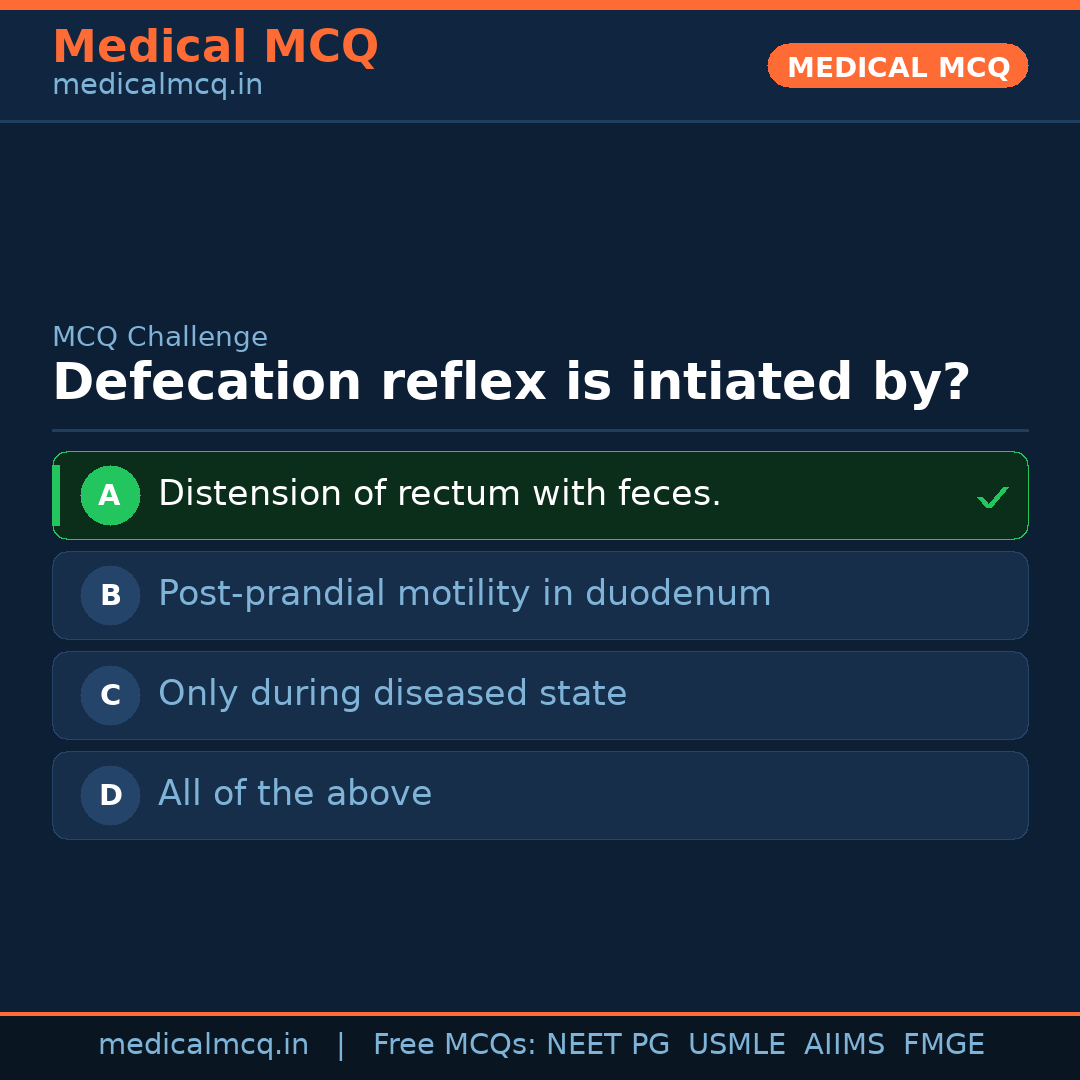Viewport: 1080px width, 1080px height.
Task: Click the green checkmark on option A
Action: pos(992,497)
